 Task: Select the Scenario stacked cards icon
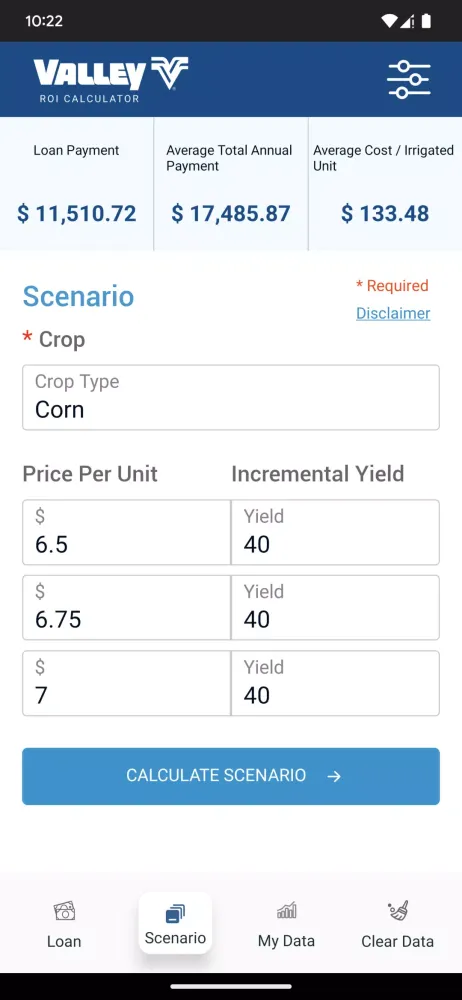pyautogui.click(x=175, y=914)
